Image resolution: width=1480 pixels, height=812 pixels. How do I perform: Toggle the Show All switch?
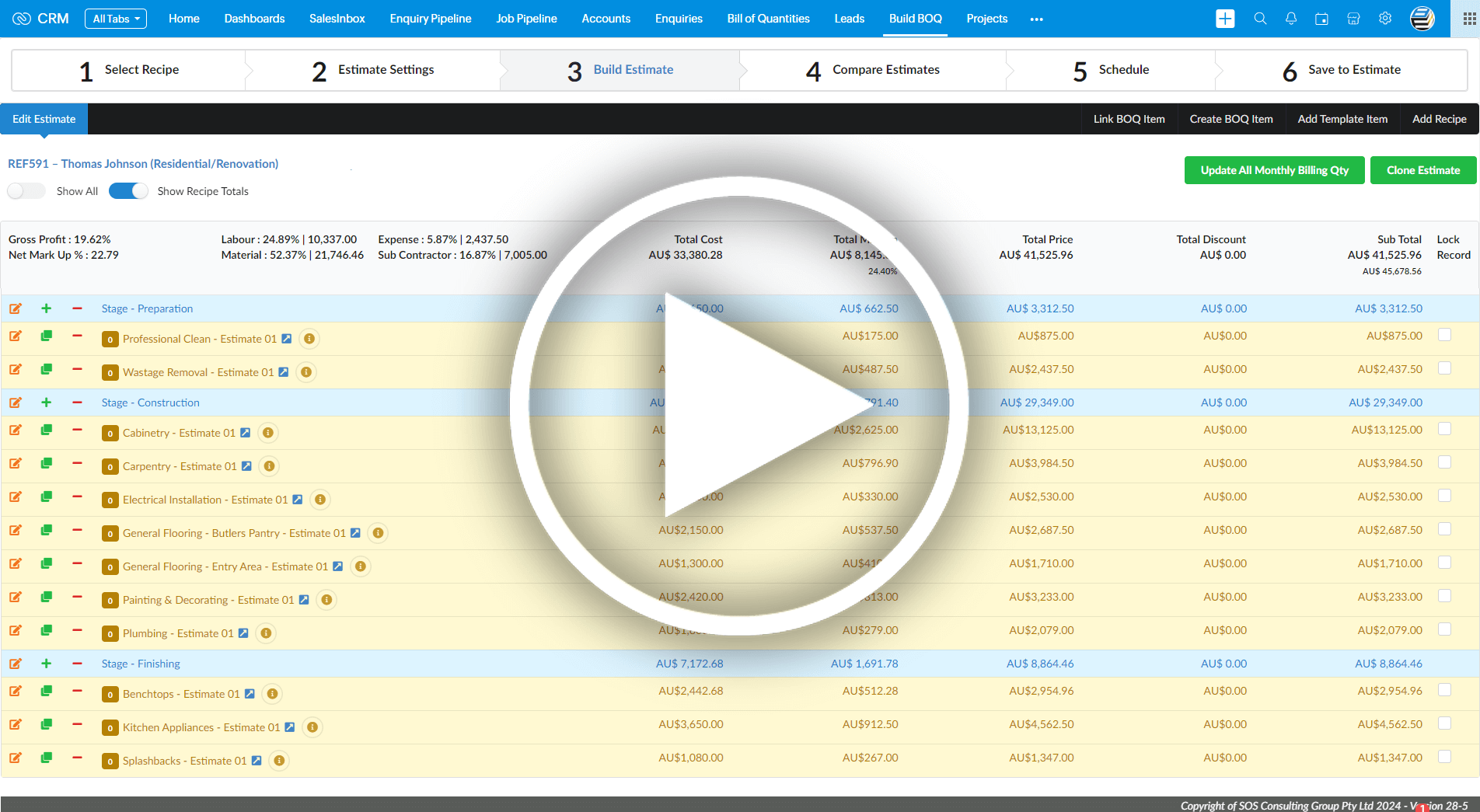pyautogui.click(x=26, y=191)
